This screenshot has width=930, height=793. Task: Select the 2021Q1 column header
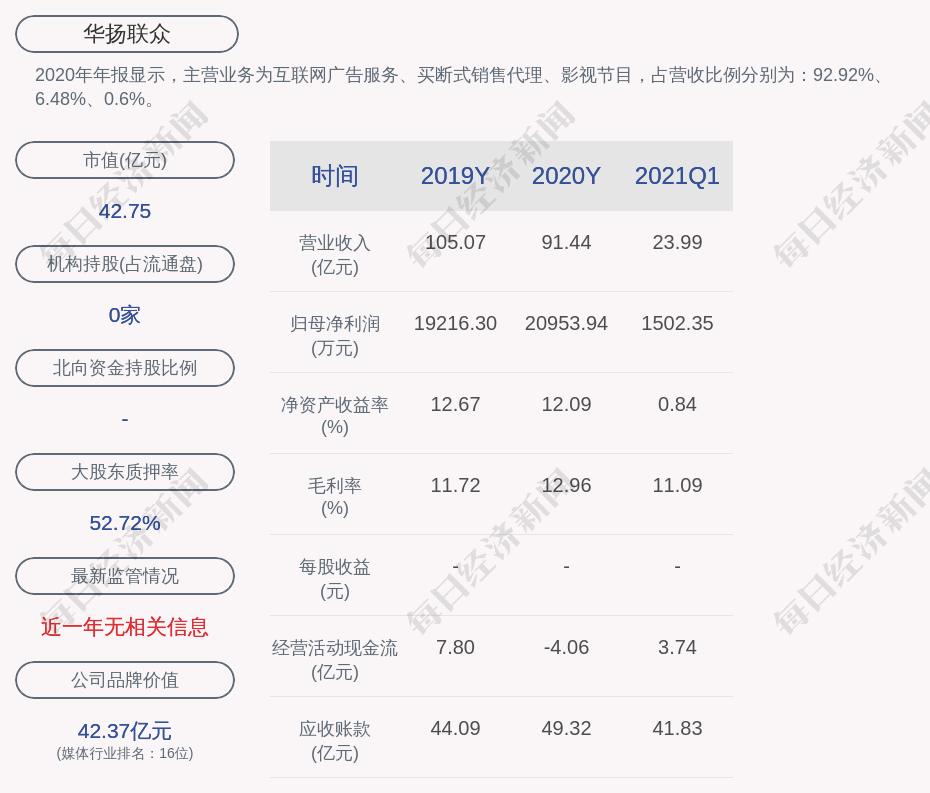pyautogui.click(x=677, y=176)
